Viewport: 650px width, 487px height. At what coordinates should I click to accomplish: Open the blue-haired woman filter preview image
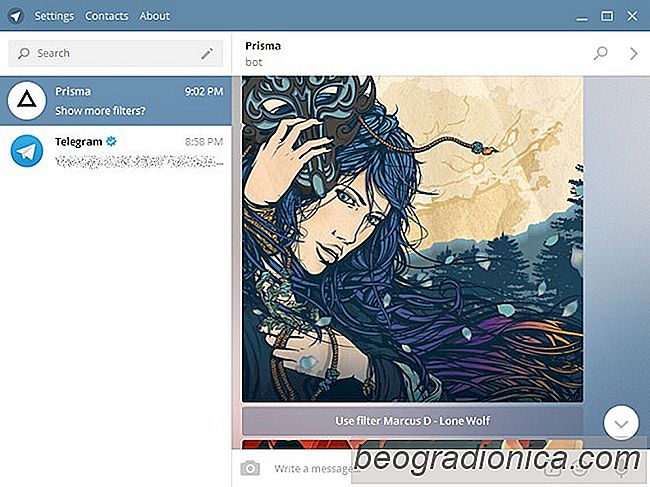pos(412,239)
